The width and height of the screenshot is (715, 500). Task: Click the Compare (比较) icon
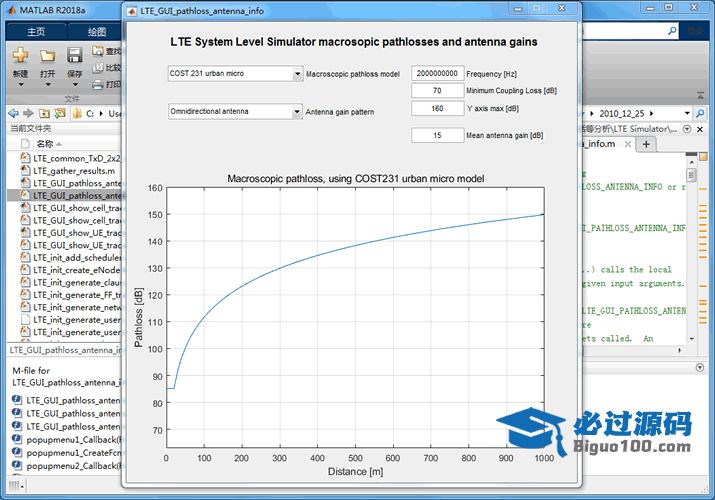tap(98, 67)
